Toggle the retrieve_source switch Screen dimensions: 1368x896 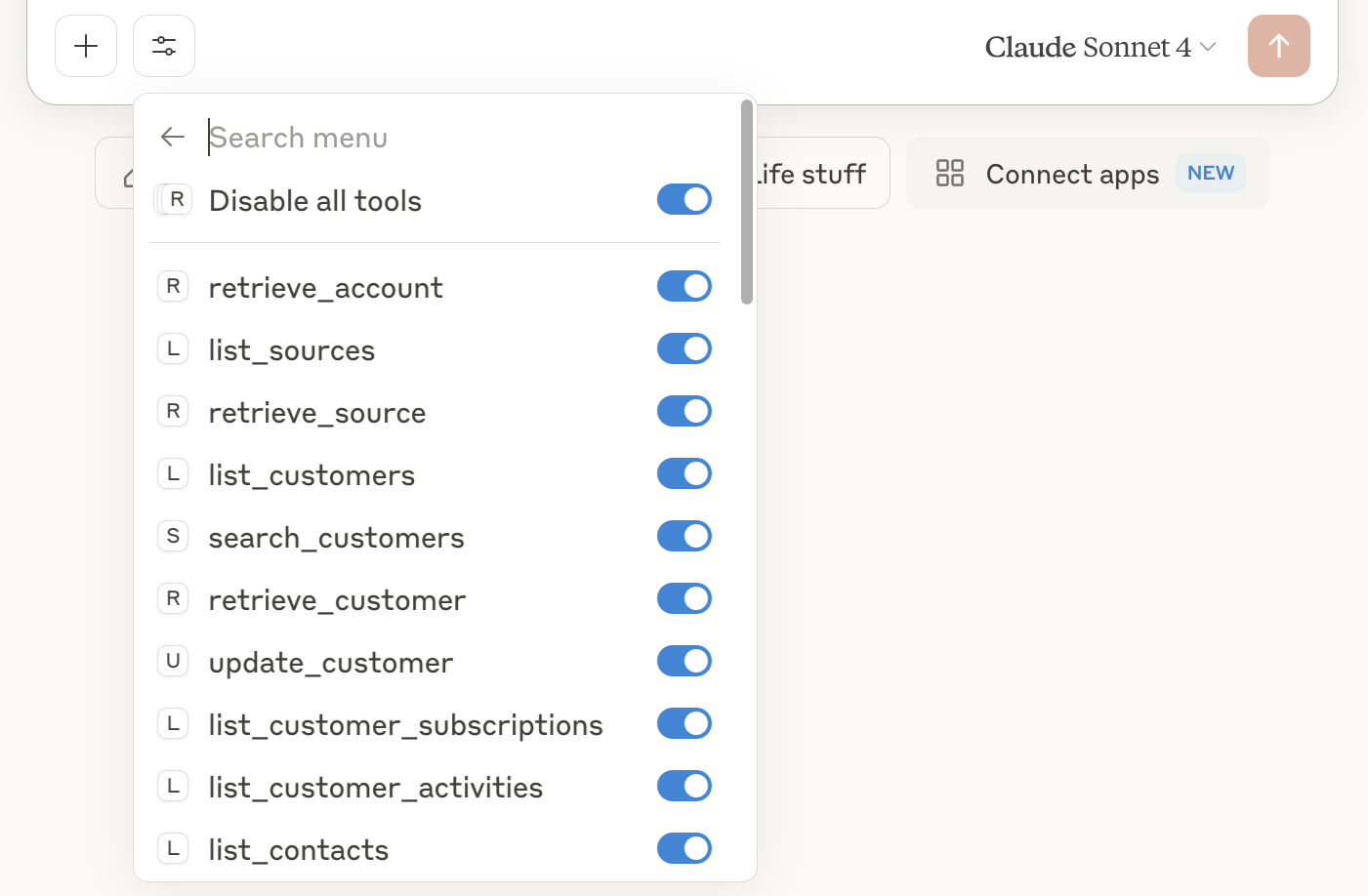(x=684, y=411)
